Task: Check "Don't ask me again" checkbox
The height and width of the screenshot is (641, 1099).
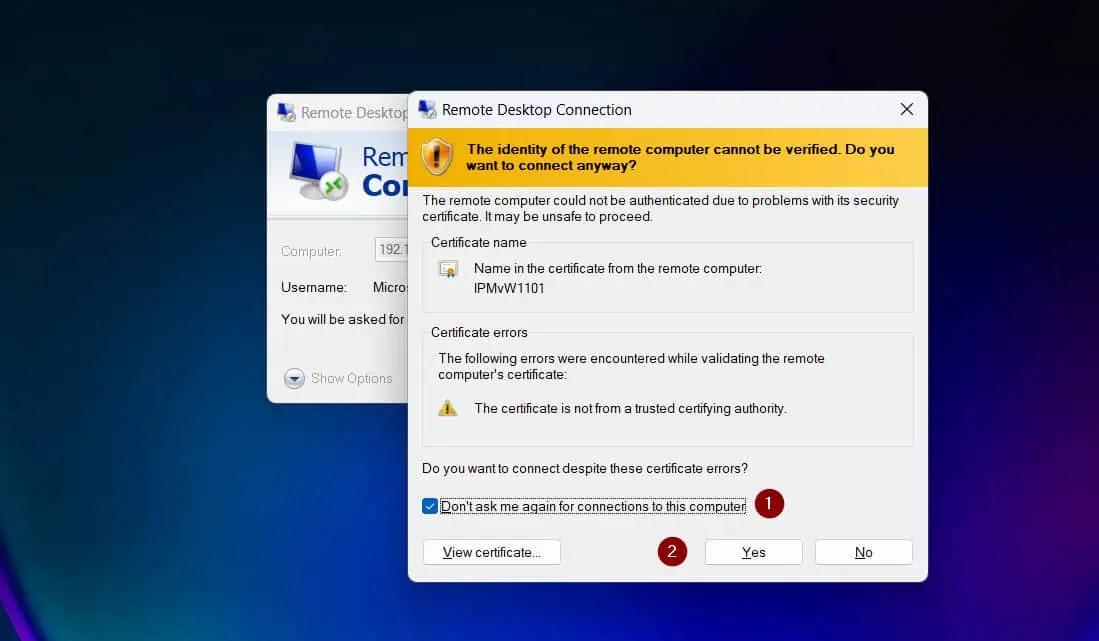Action: pyautogui.click(x=430, y=506)
